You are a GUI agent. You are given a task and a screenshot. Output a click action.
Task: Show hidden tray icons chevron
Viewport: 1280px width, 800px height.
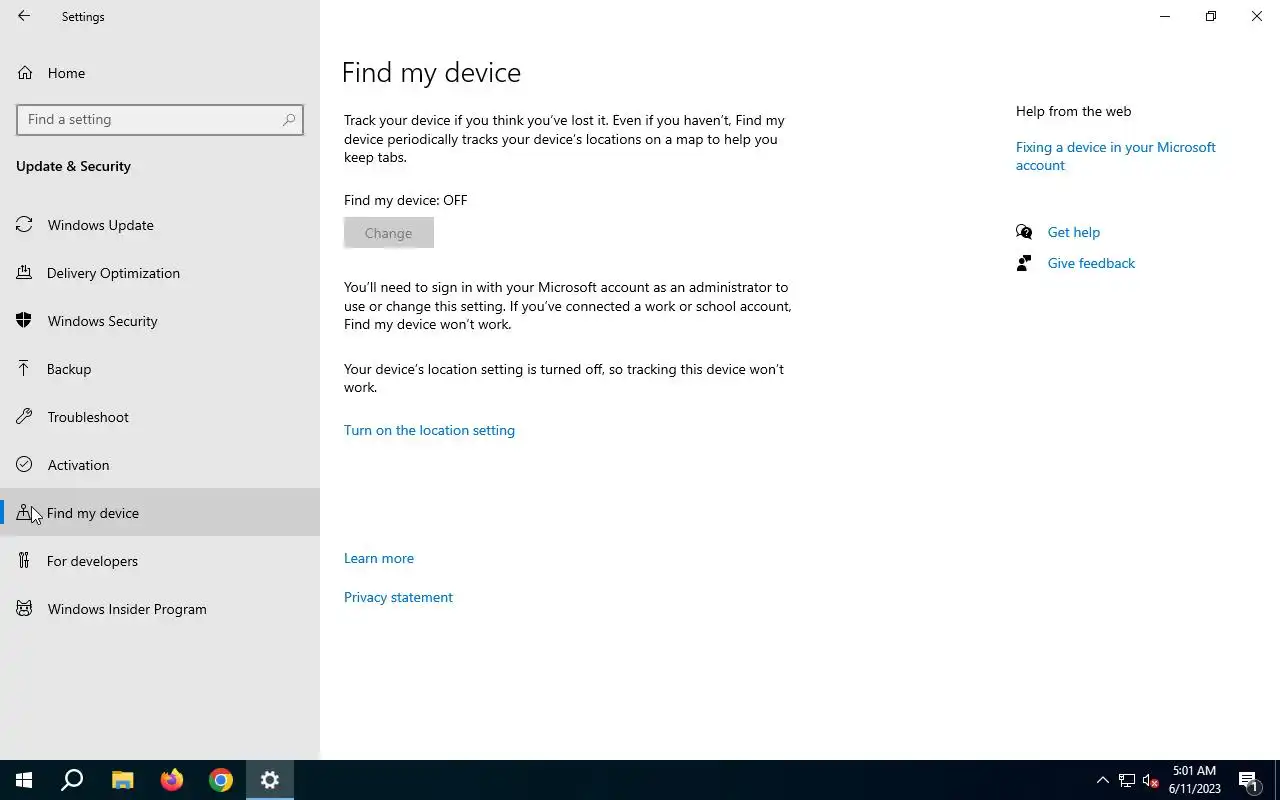point(1103,780)
